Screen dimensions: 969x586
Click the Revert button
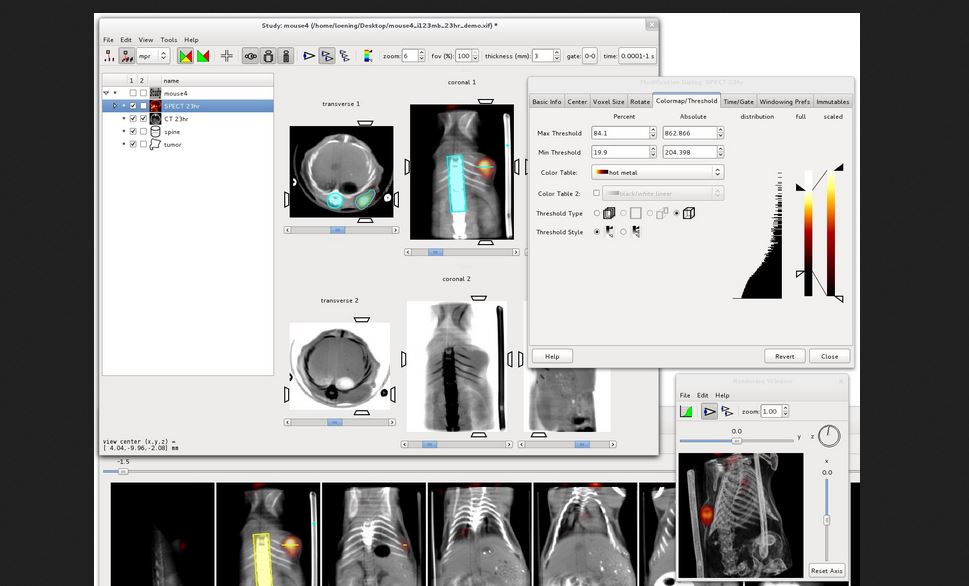pyautogui.click(x=785, y=356)
